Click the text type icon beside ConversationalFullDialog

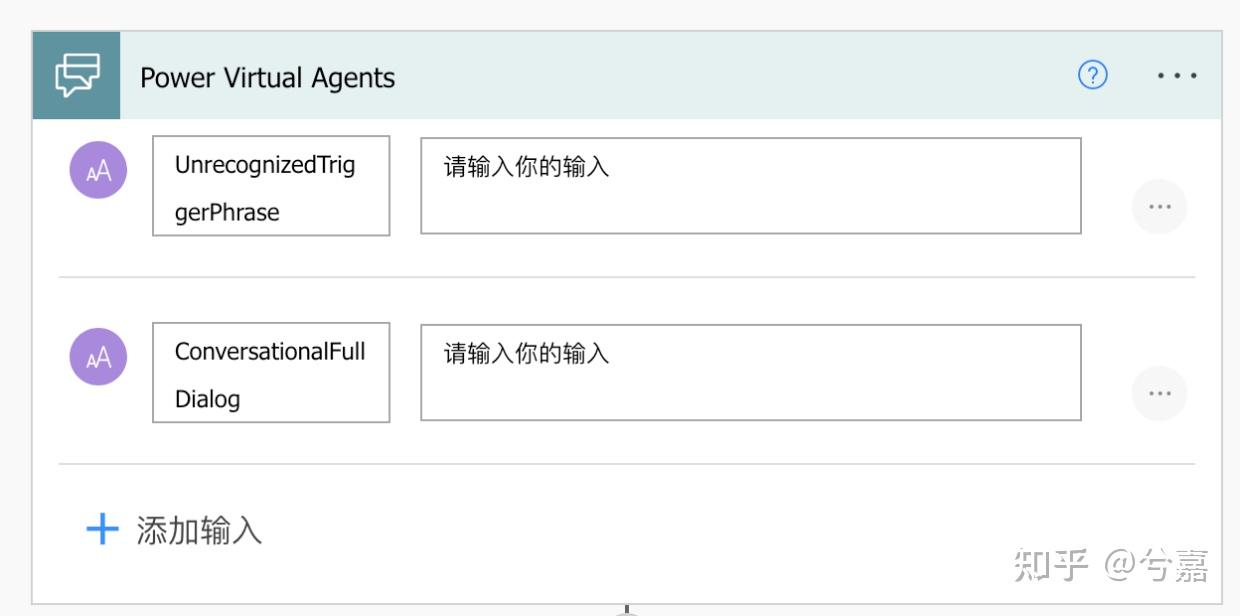(98, 357)
